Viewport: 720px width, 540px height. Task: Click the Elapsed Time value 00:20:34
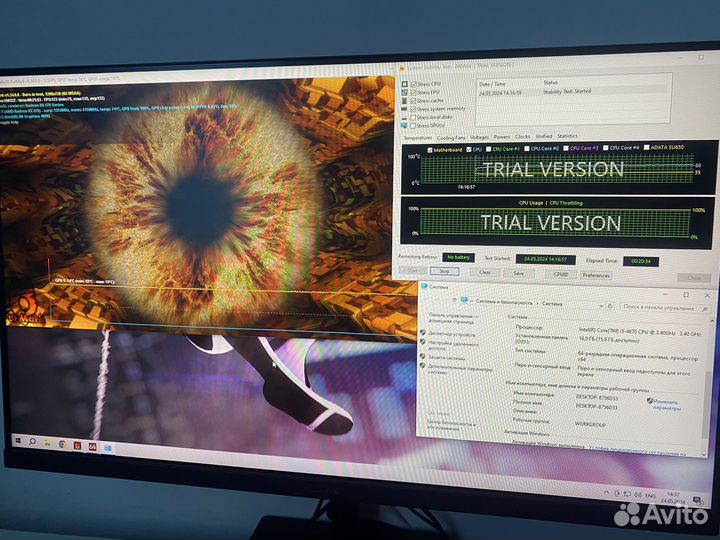click(641, 261)
